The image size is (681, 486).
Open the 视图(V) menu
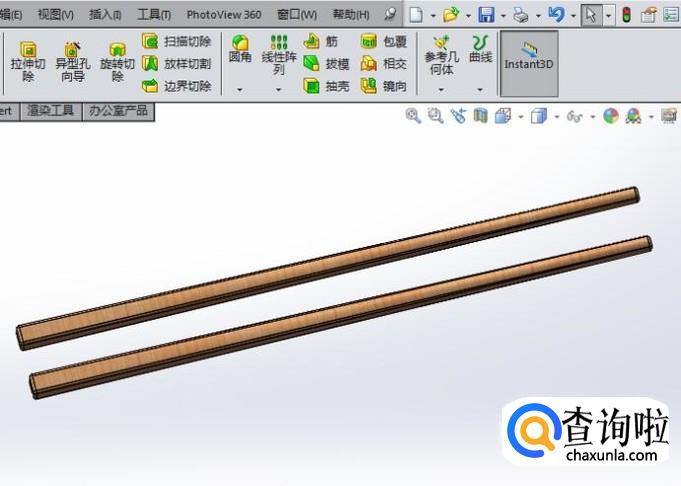[x=56, y=15]
